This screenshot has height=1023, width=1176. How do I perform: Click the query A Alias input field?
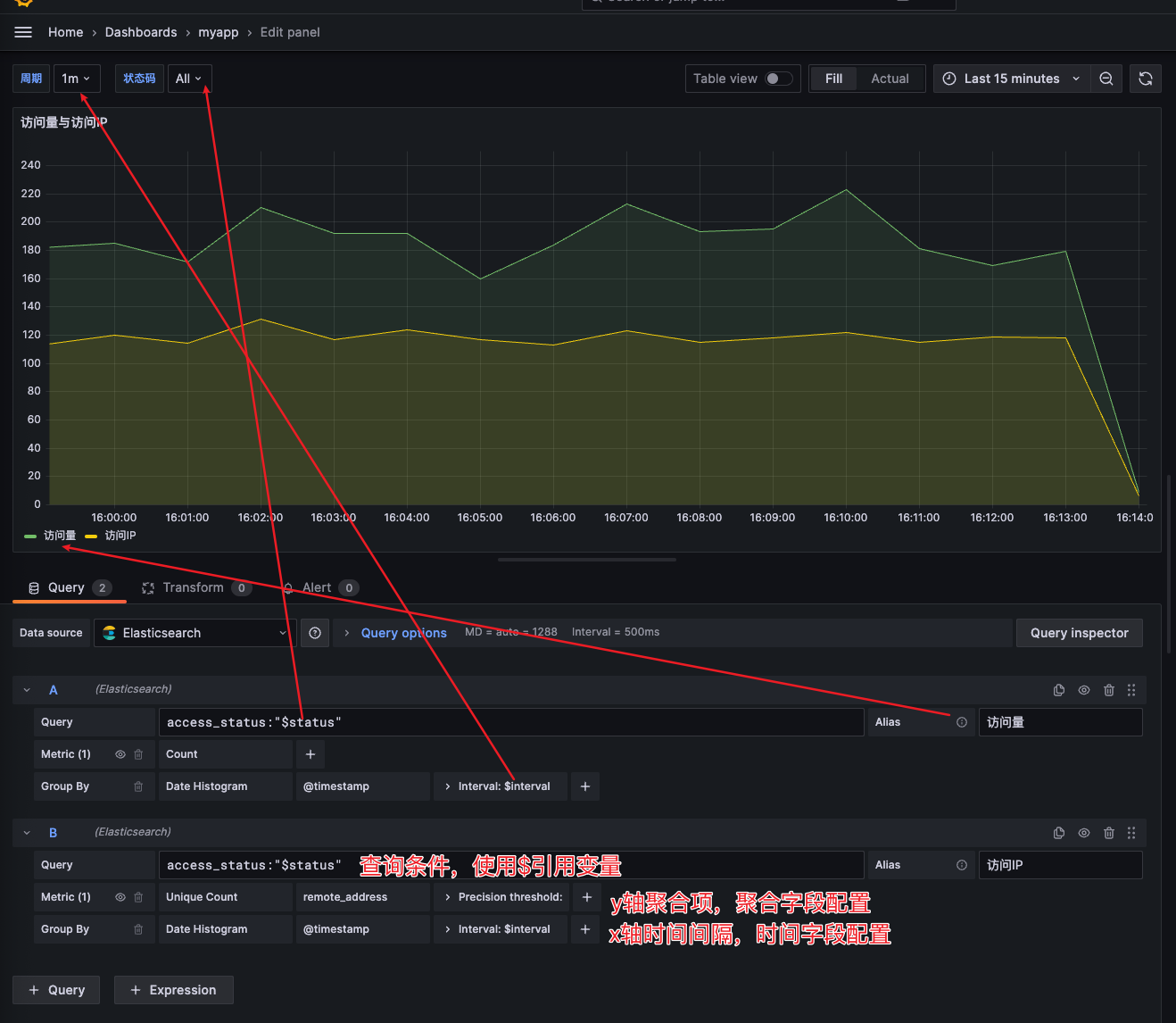tap(1059, 722)
